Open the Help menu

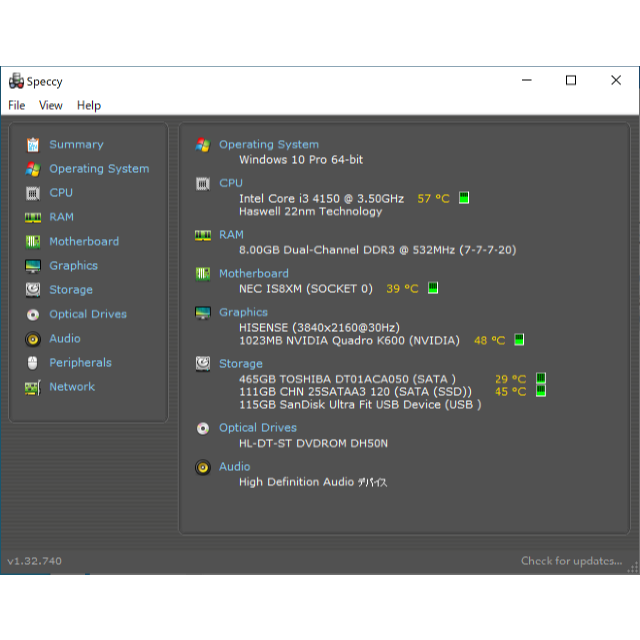coord(89,105)
